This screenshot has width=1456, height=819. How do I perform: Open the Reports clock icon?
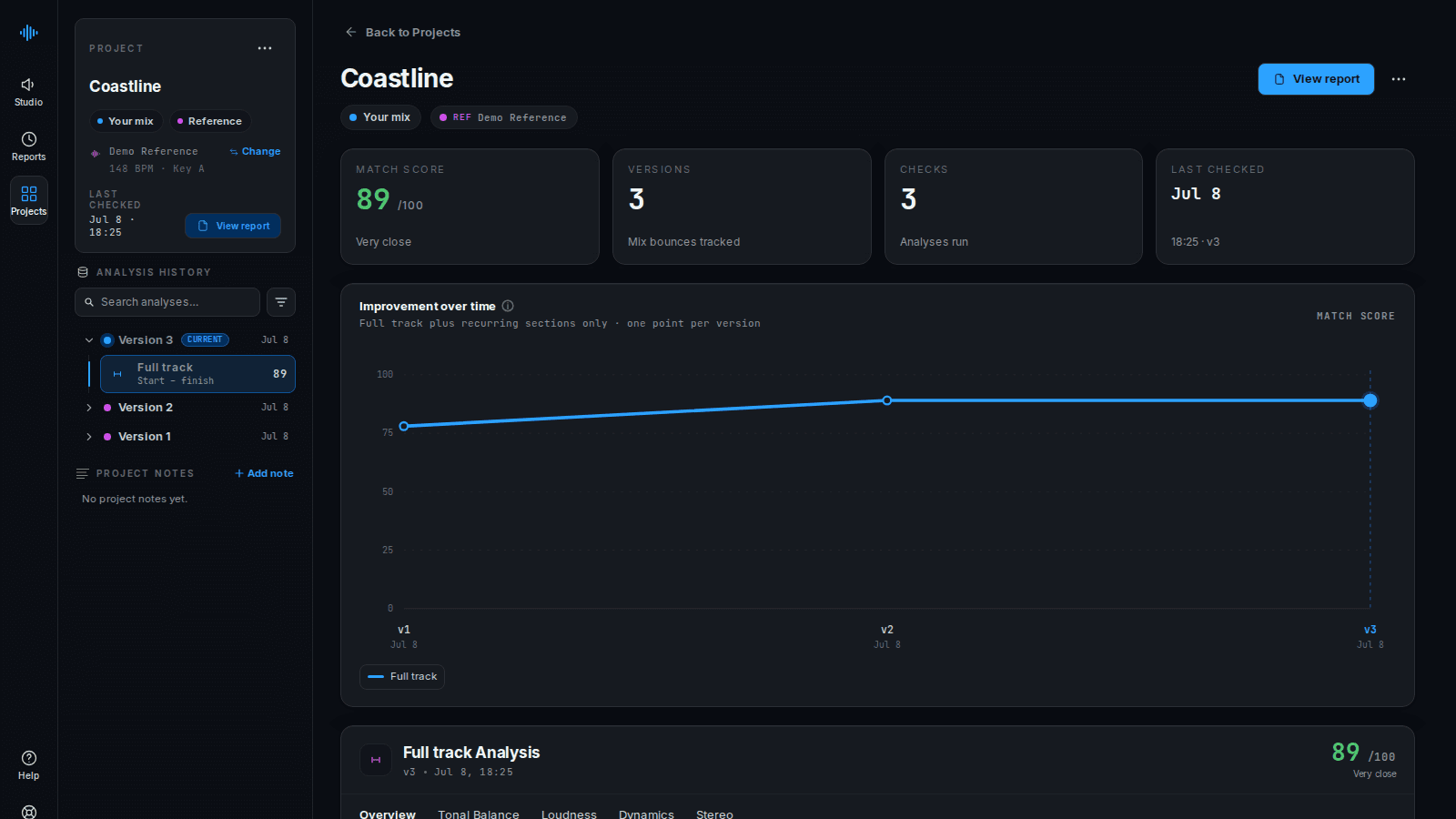coord(29,139)
